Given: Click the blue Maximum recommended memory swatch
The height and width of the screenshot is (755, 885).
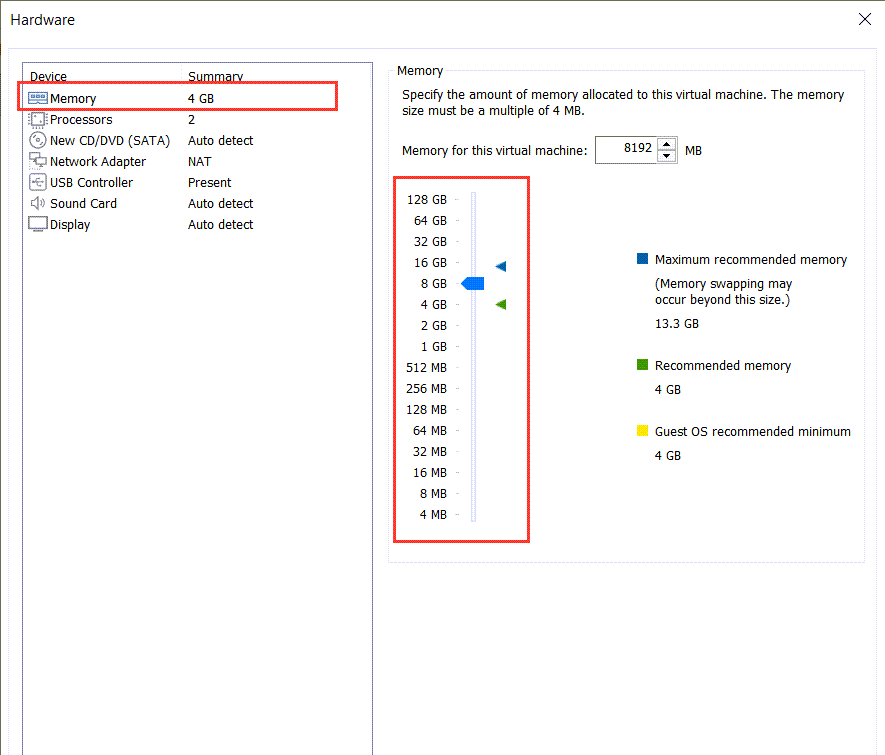Looking at the screenshot, I should pos(642,259).
